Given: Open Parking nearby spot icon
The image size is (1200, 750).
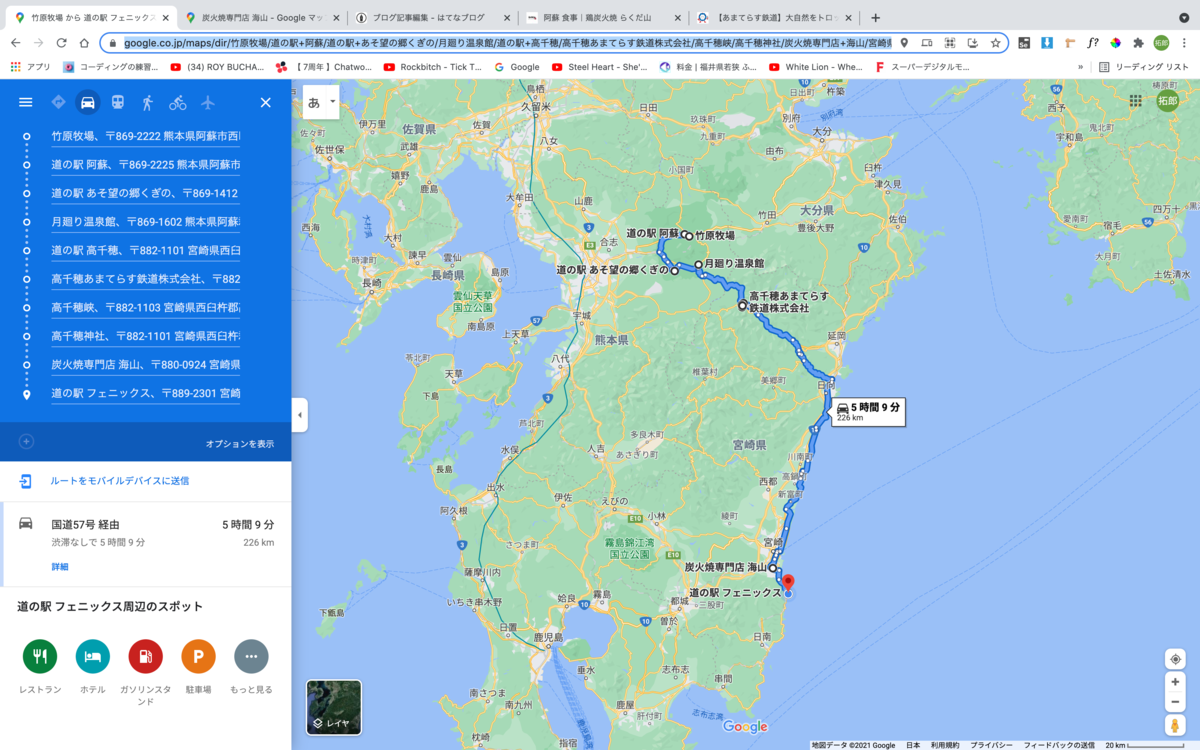Looking at the screenshot, I should tap(198, 656).
